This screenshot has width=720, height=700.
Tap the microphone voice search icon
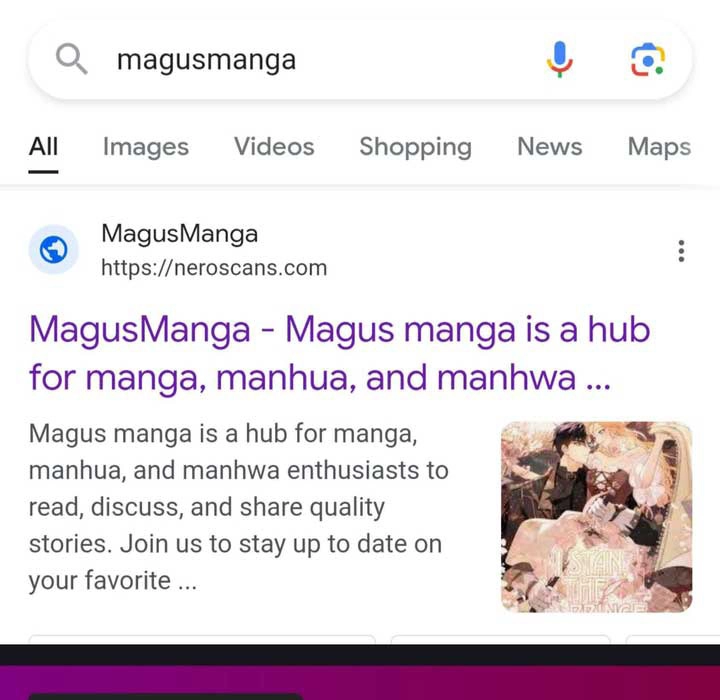point(559,59)
